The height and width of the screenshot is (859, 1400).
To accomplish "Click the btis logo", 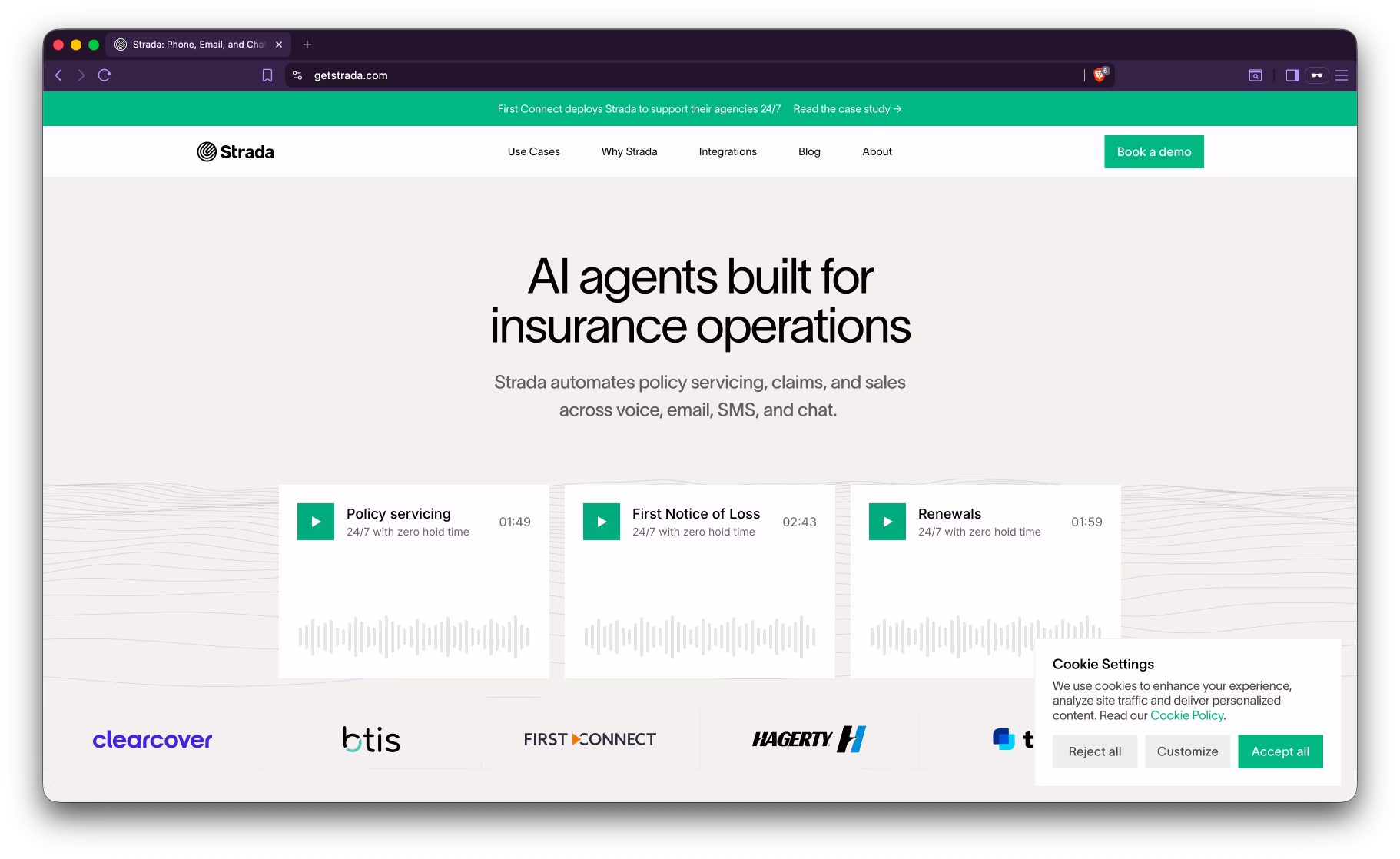I will (371, 739).
